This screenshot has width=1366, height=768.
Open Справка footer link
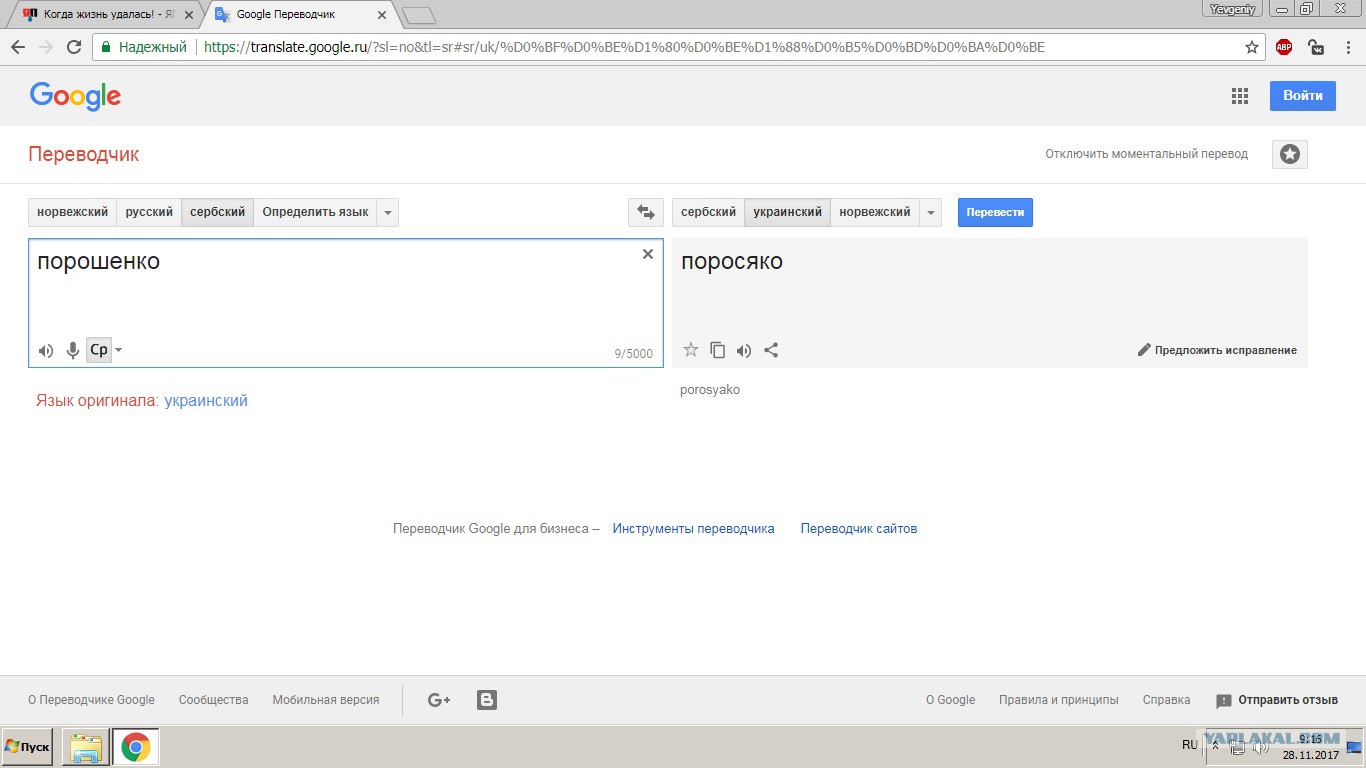click(1166, 700)
